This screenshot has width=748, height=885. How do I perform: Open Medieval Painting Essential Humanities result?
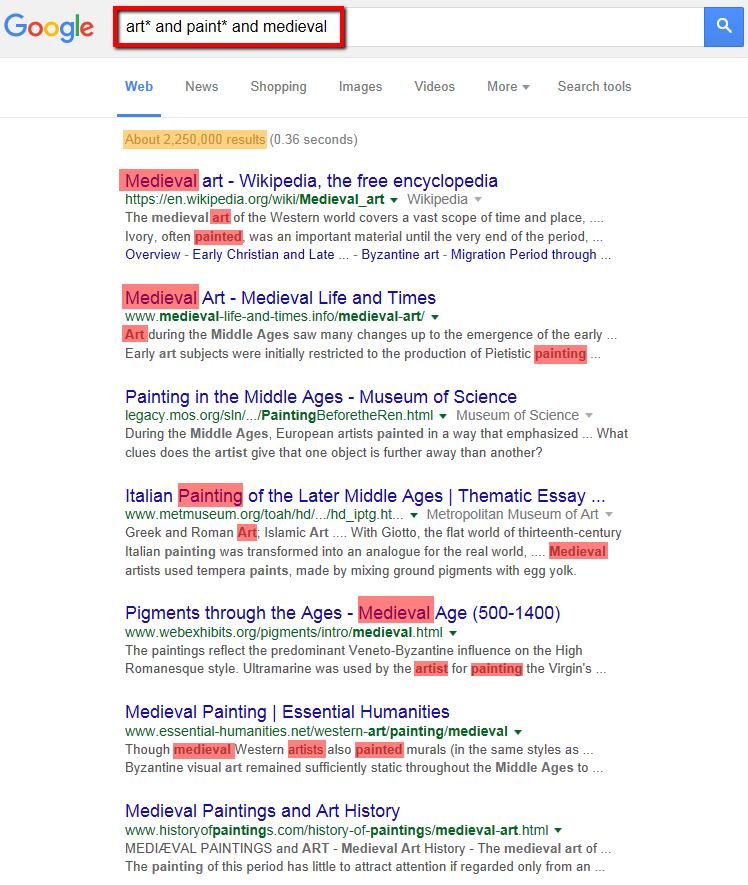pyautogui.click(x=287, y=712)
